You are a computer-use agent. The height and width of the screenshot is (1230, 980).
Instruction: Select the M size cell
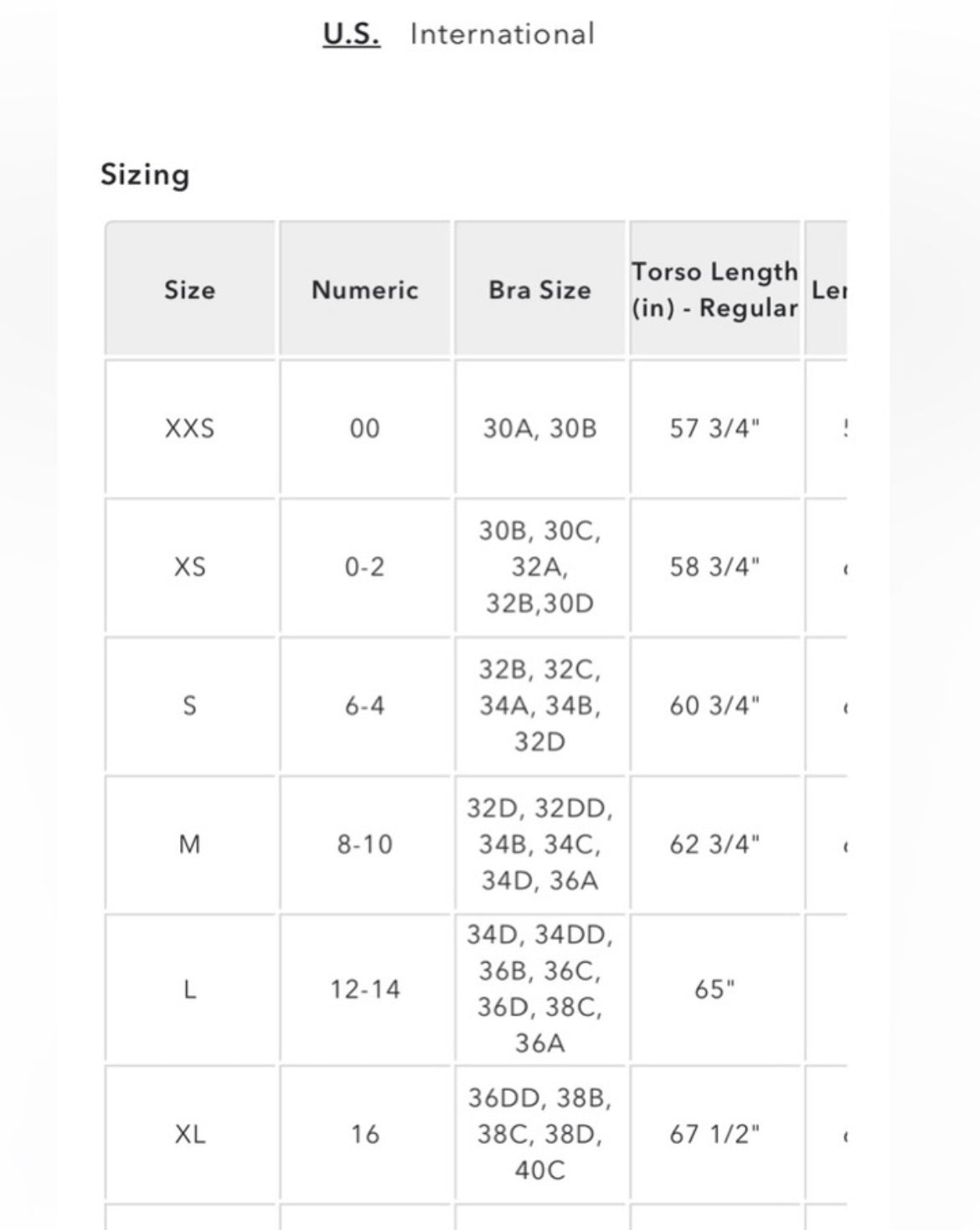[x=190, y=844]
